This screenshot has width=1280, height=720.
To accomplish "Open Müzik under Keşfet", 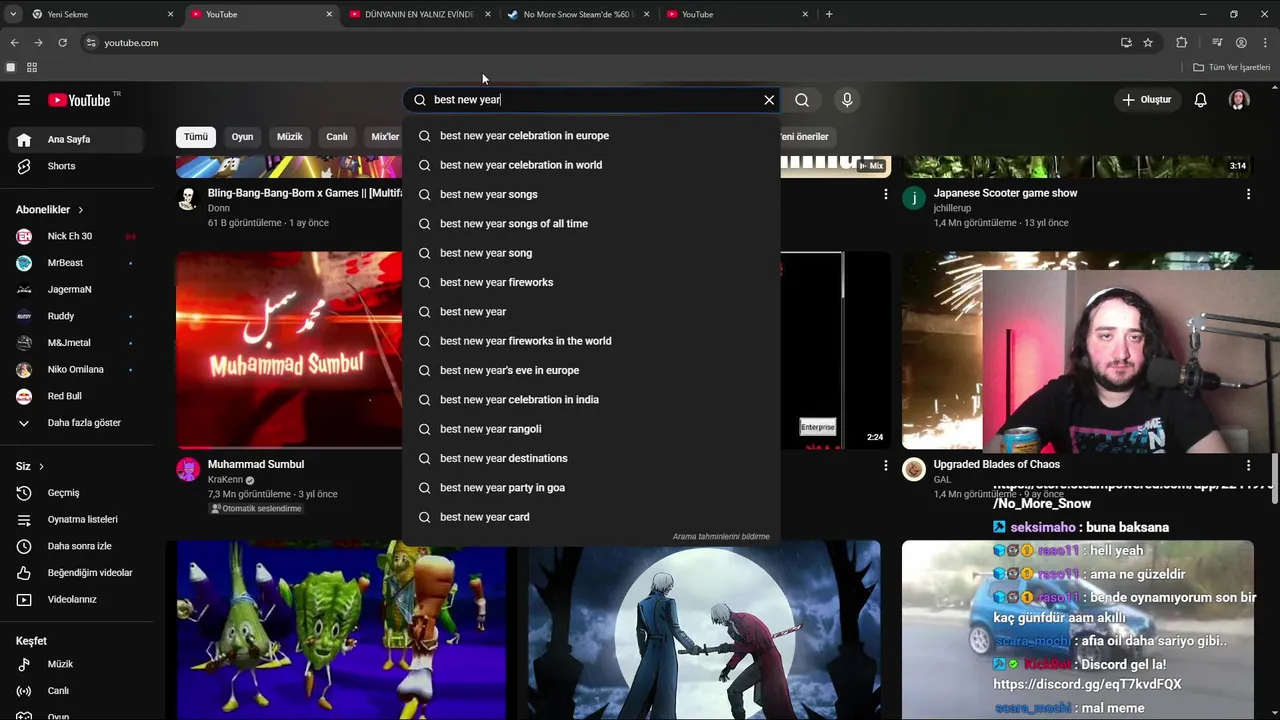I will tap(78, 664).
